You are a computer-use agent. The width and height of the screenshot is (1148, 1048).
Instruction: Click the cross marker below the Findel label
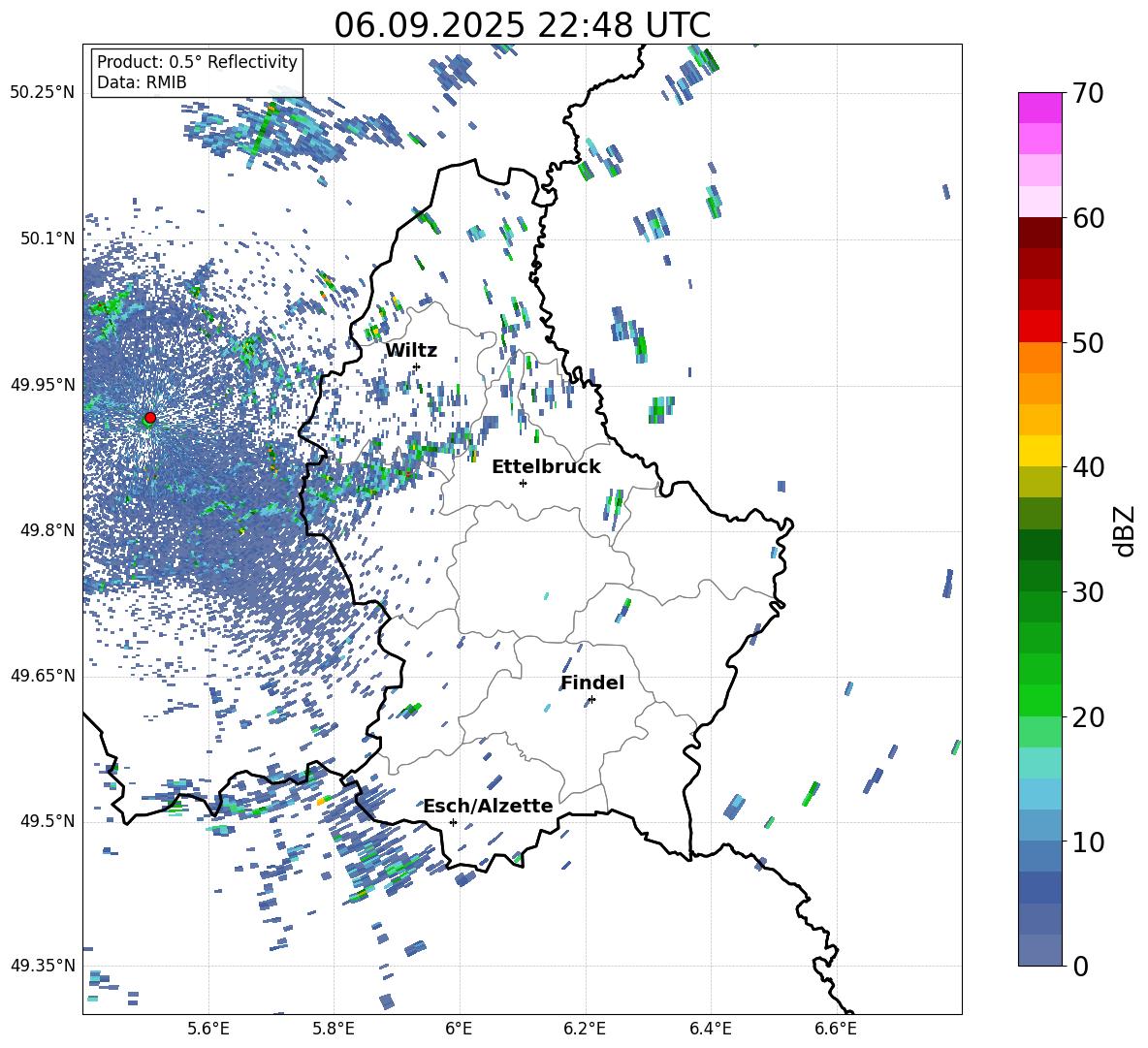point(591,700)
